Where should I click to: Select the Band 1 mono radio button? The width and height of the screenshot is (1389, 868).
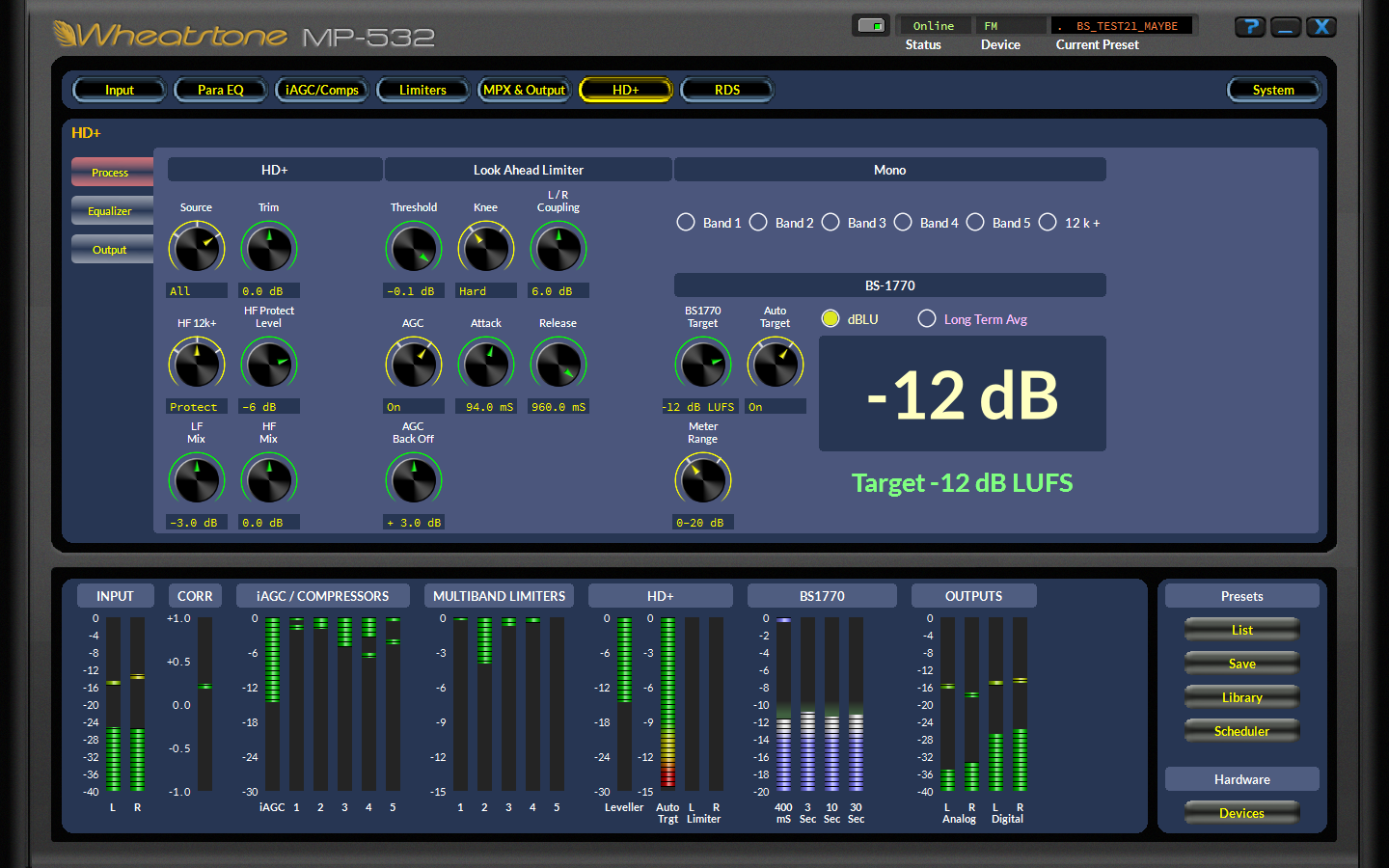[686, 223]
